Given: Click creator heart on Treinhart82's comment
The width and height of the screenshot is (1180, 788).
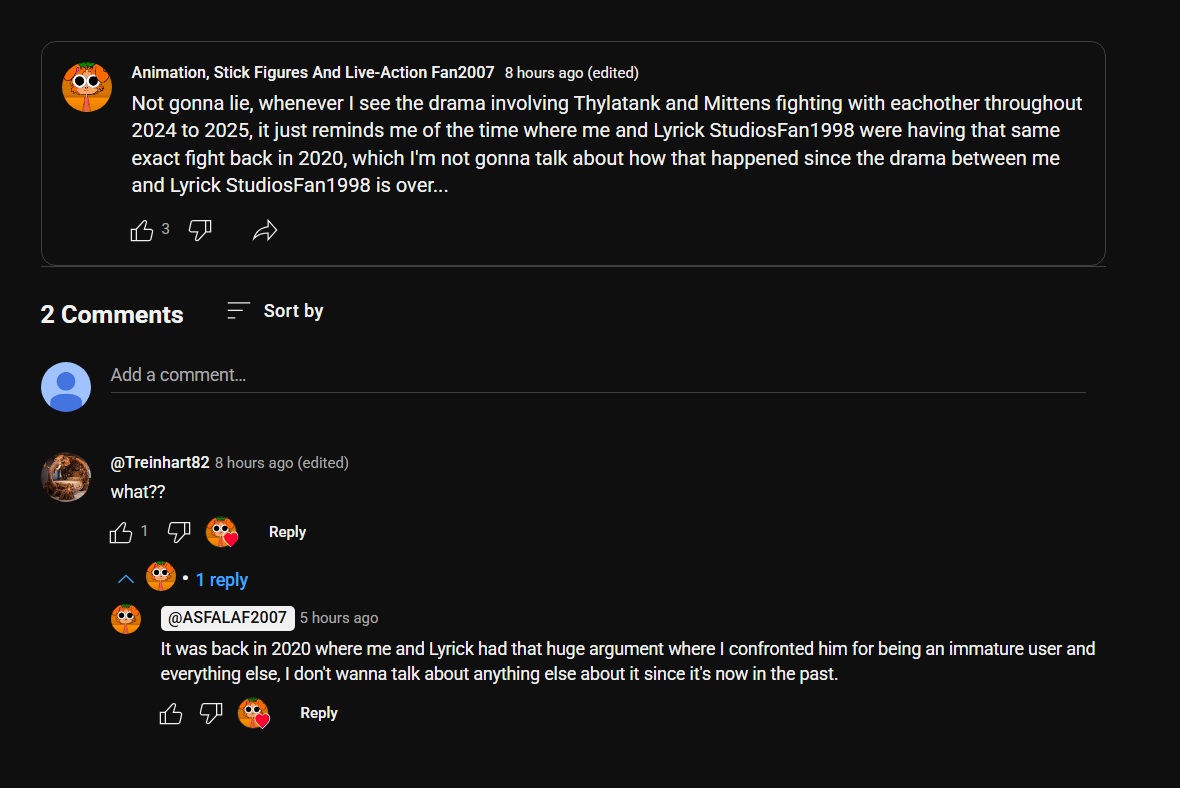Looking at the screenshot, I should pyautogui.click(x=221, y=532).
